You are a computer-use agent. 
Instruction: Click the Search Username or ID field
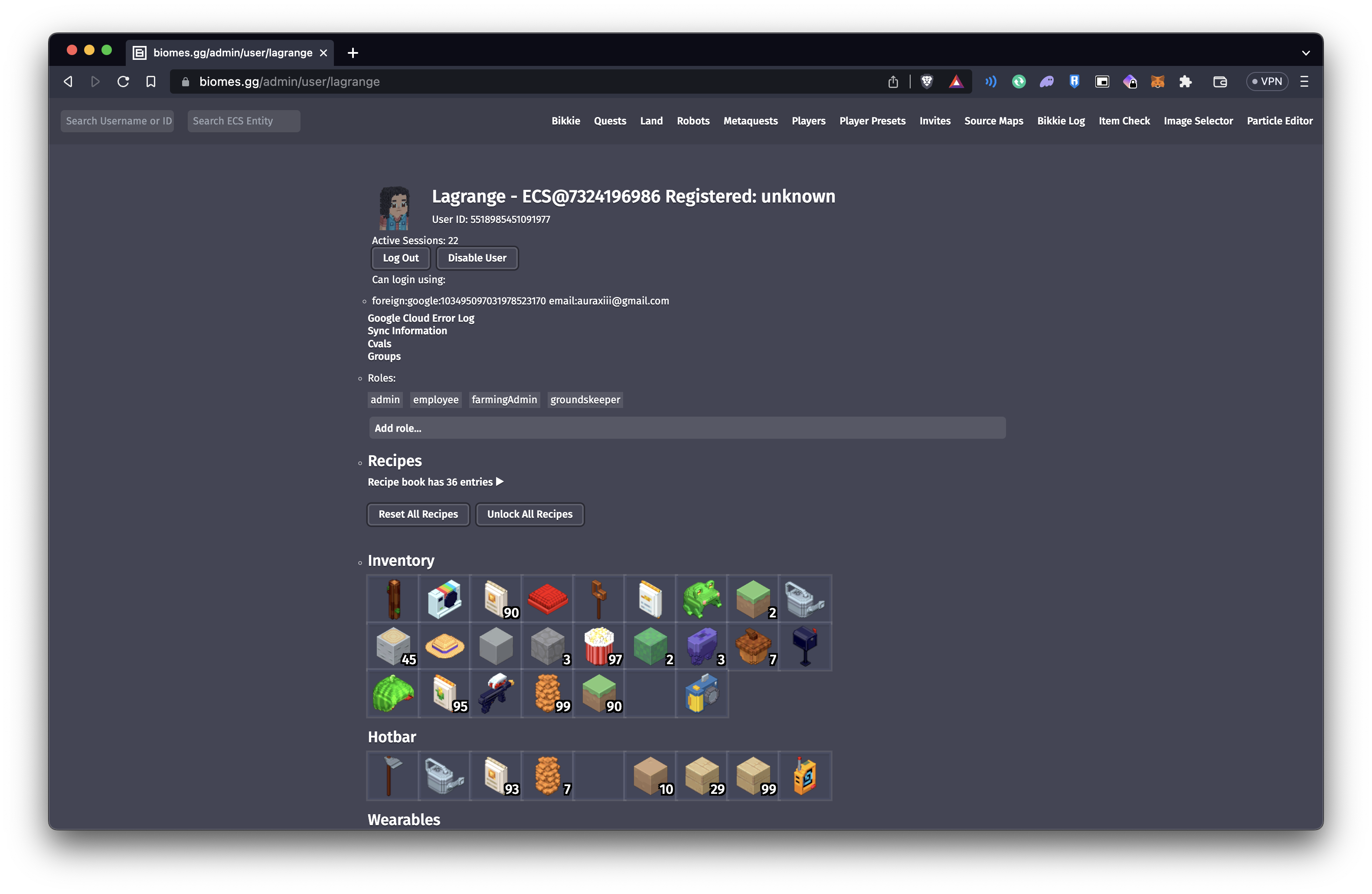(x=117, y=121)
